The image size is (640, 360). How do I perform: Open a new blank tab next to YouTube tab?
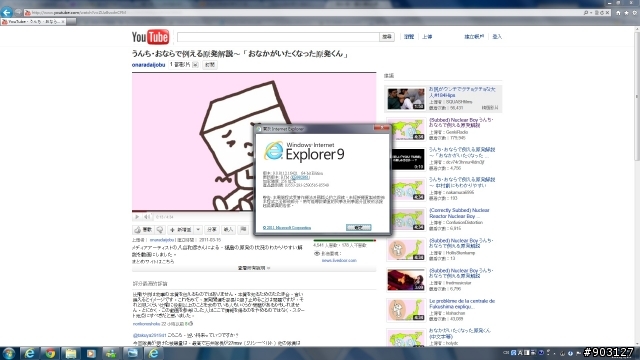pyautogui.click(x=71, y=22)
